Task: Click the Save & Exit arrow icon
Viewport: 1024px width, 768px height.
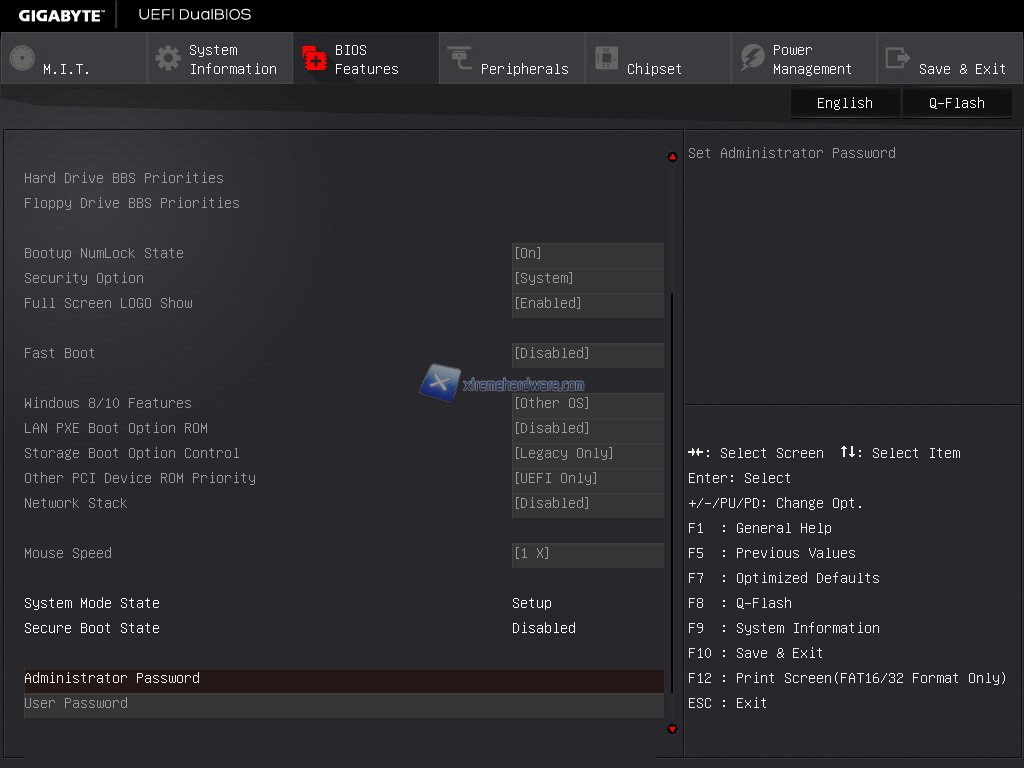Action: [898, 58]
